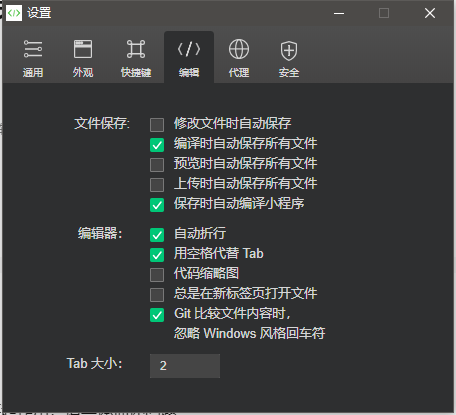Enable 代码缩略图 minimap checkbox
Viewport: 456px width, 415px height.
tap(157, 275)
